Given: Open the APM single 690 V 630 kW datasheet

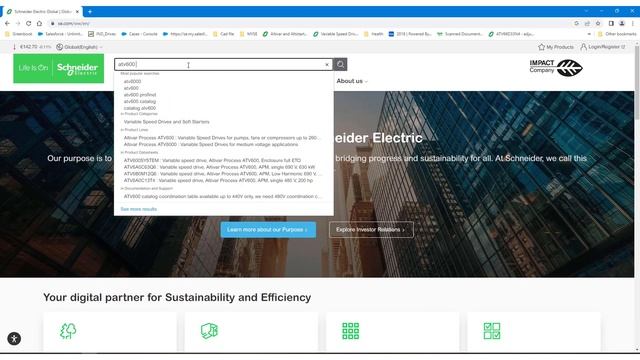Looking at the screenshot, I should point(219,167).
